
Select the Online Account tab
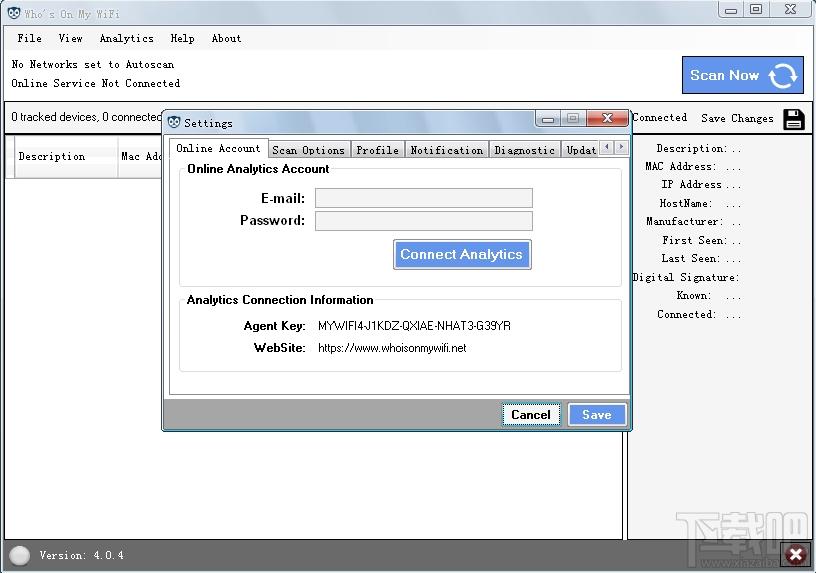pos(218,148)
